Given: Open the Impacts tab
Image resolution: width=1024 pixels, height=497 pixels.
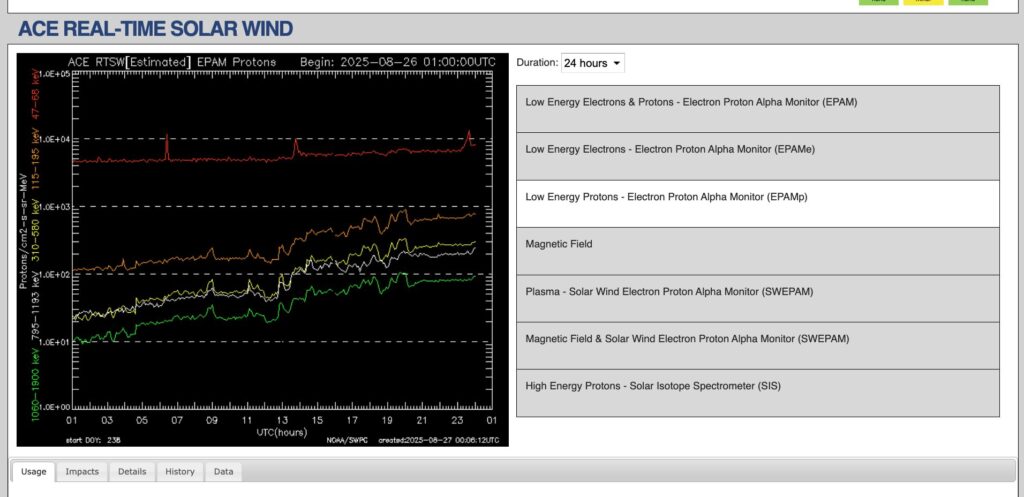Looking at the screenshot, I should click(x=82, y=472).
